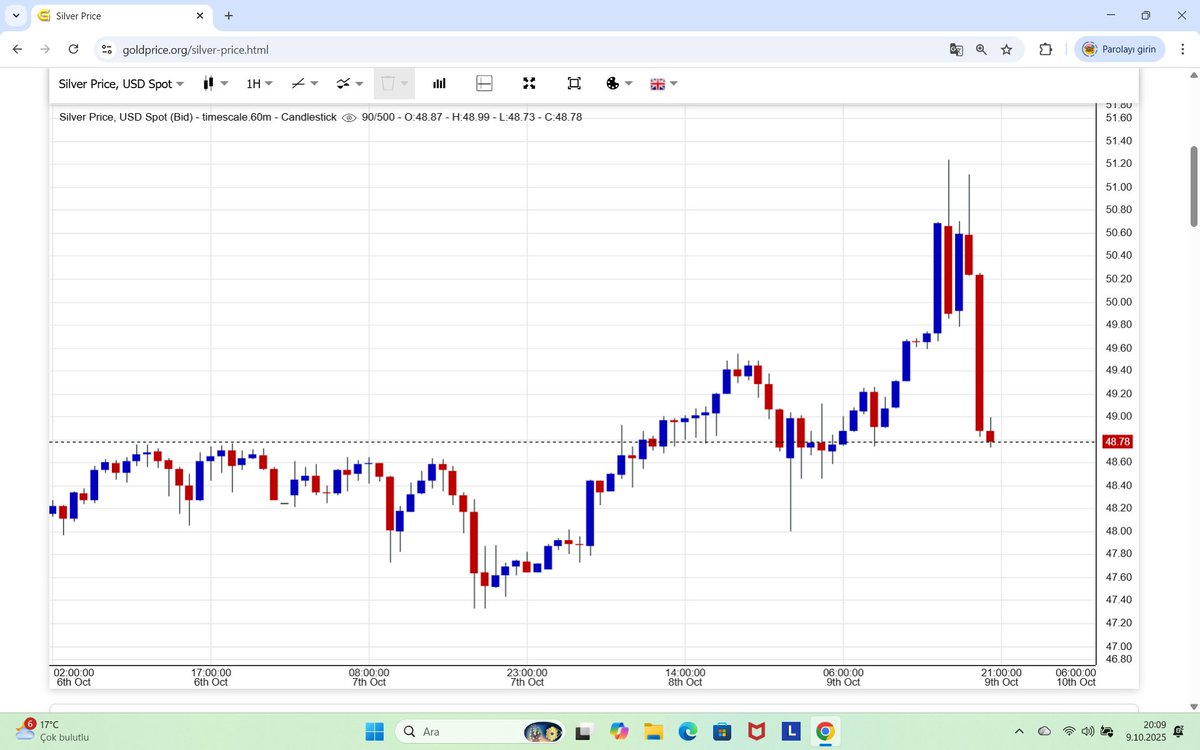Click the volume bars icon
This screenshot has height=750, width=1200.
(439, 84)
